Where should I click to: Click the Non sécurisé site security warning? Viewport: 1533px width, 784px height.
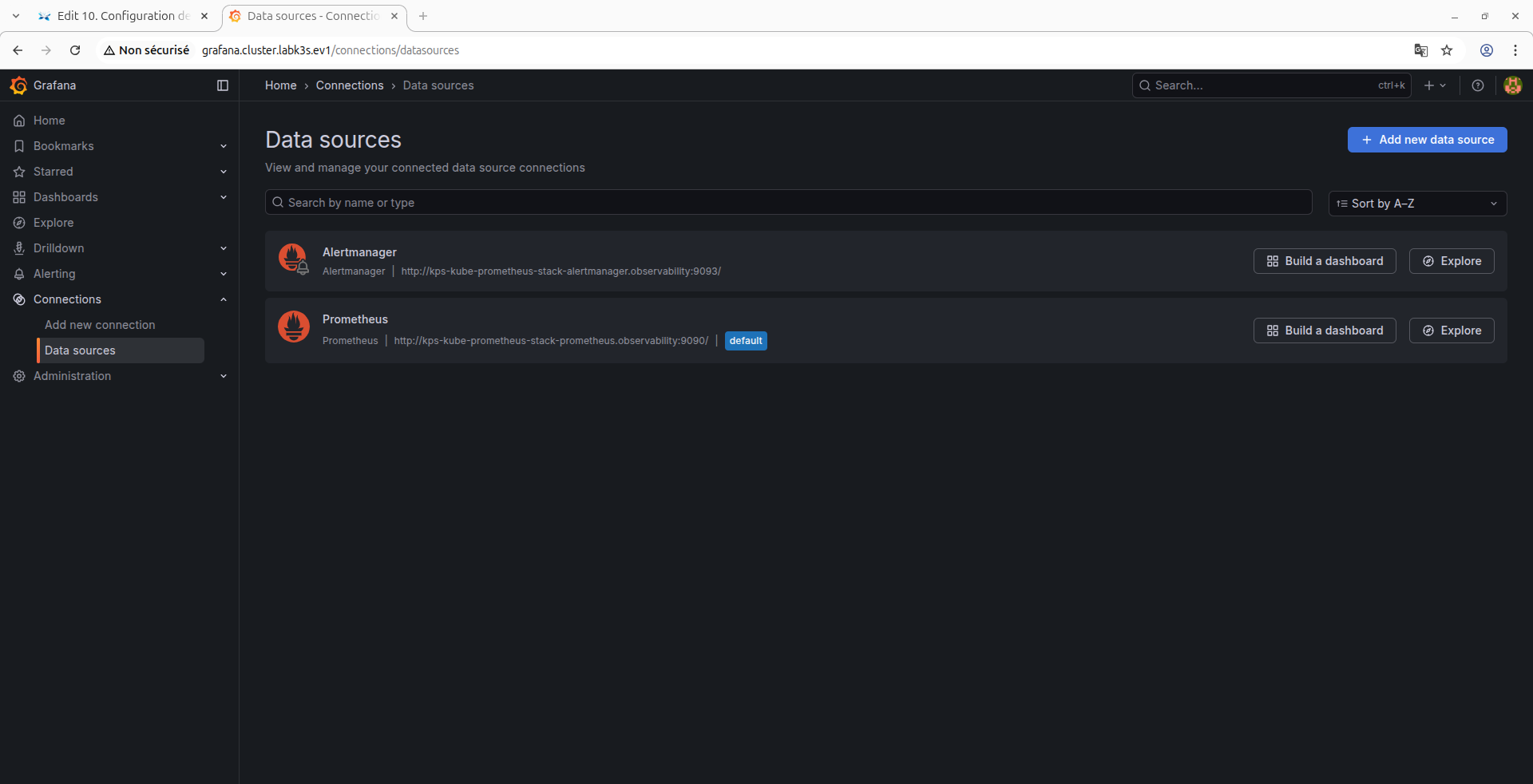(147, 50)
